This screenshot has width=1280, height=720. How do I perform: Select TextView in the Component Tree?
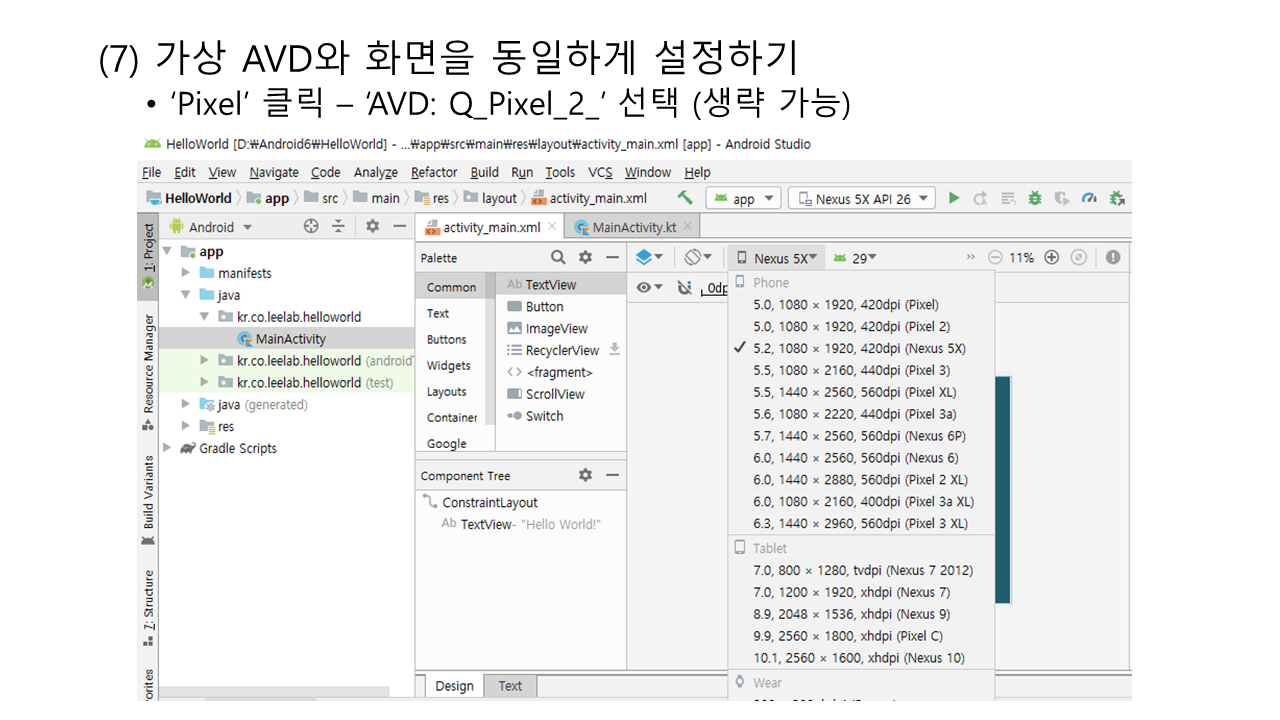coord(485,525)
